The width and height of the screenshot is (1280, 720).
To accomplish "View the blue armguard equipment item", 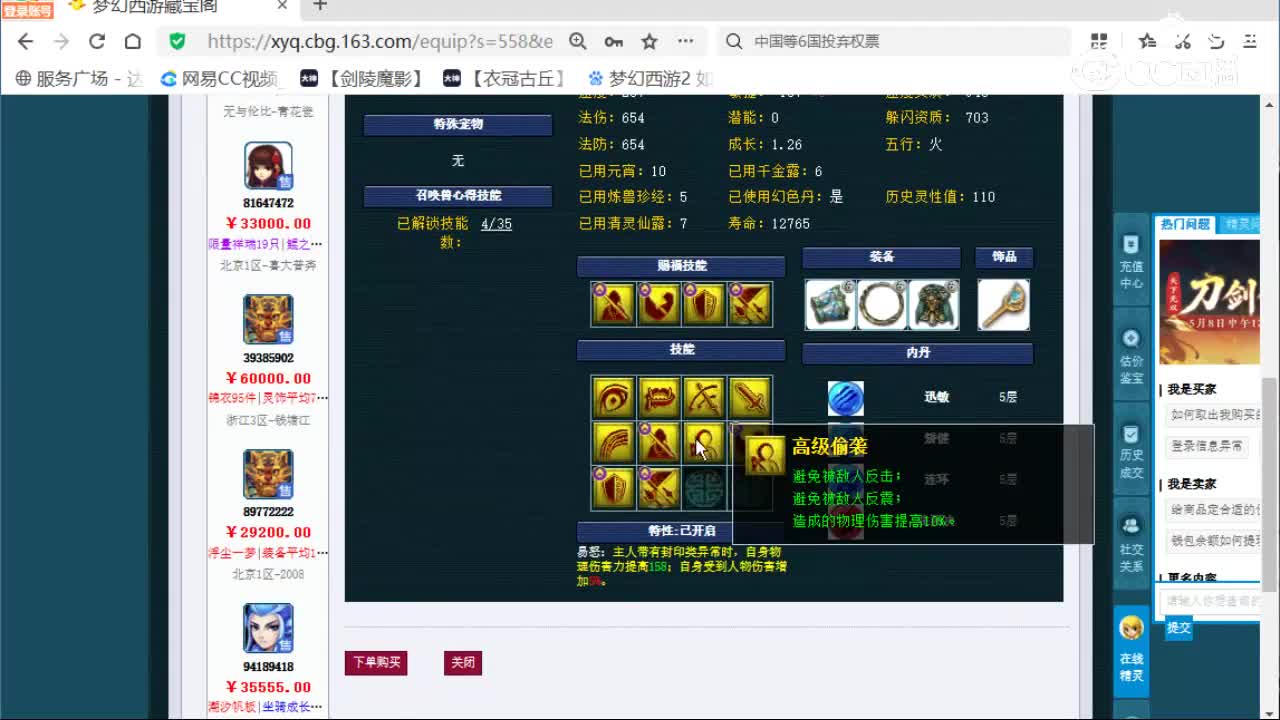I will click(831, 305).
